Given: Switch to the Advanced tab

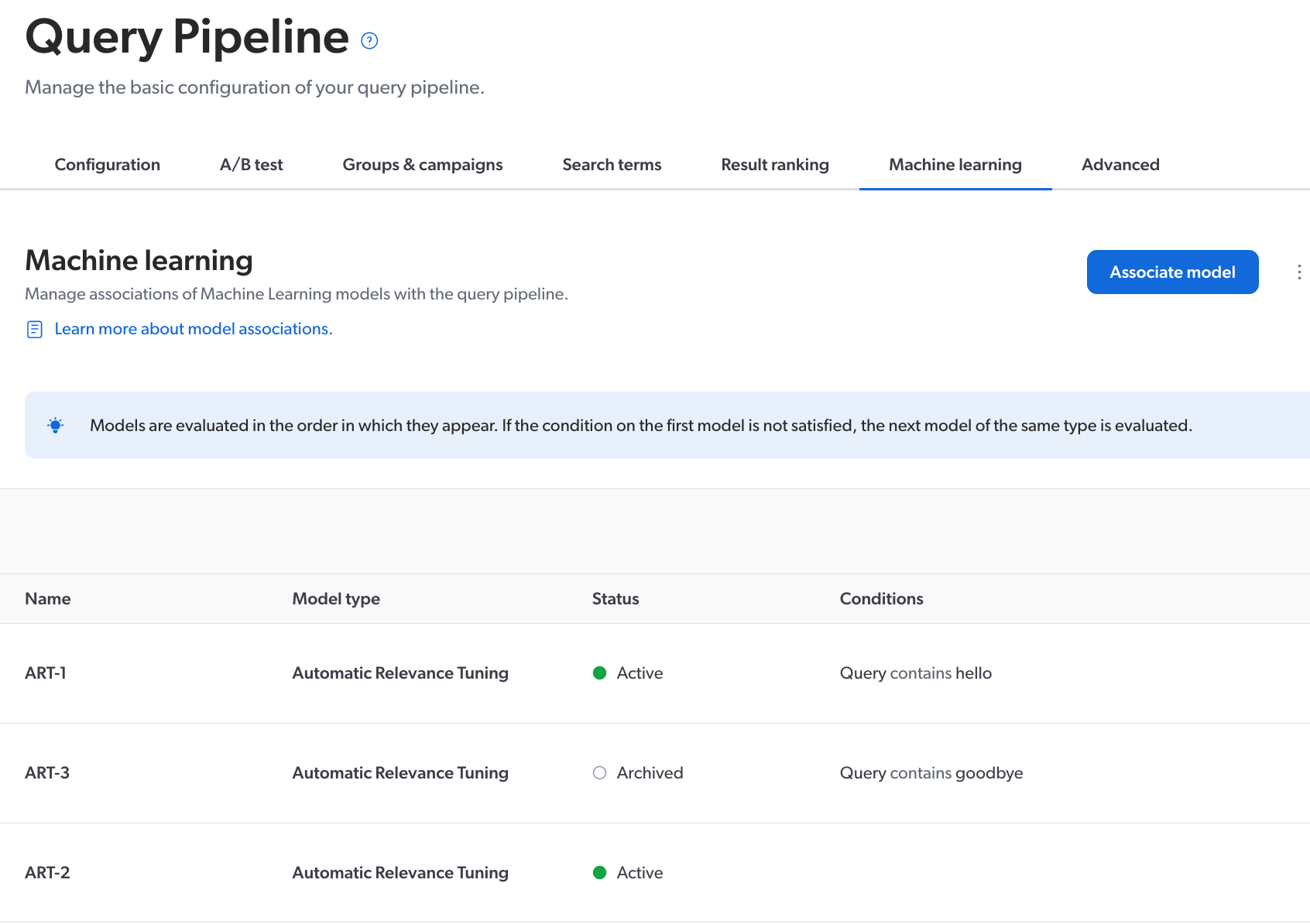Looking at the screenshot, I should 1120,165.
